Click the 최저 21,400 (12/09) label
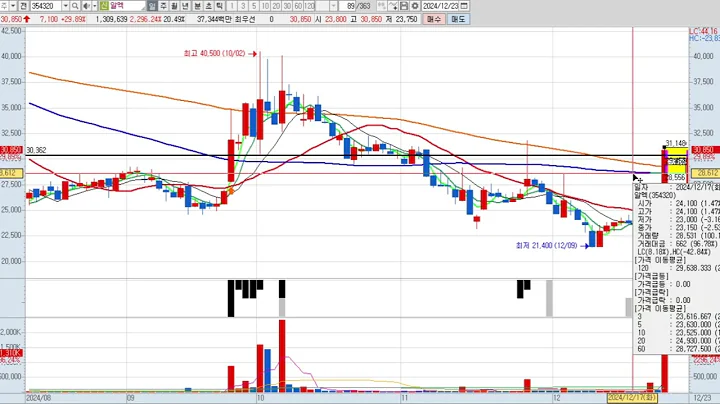Image resolution: width=720 pixels, height=404 pixels. click(546, 246)
